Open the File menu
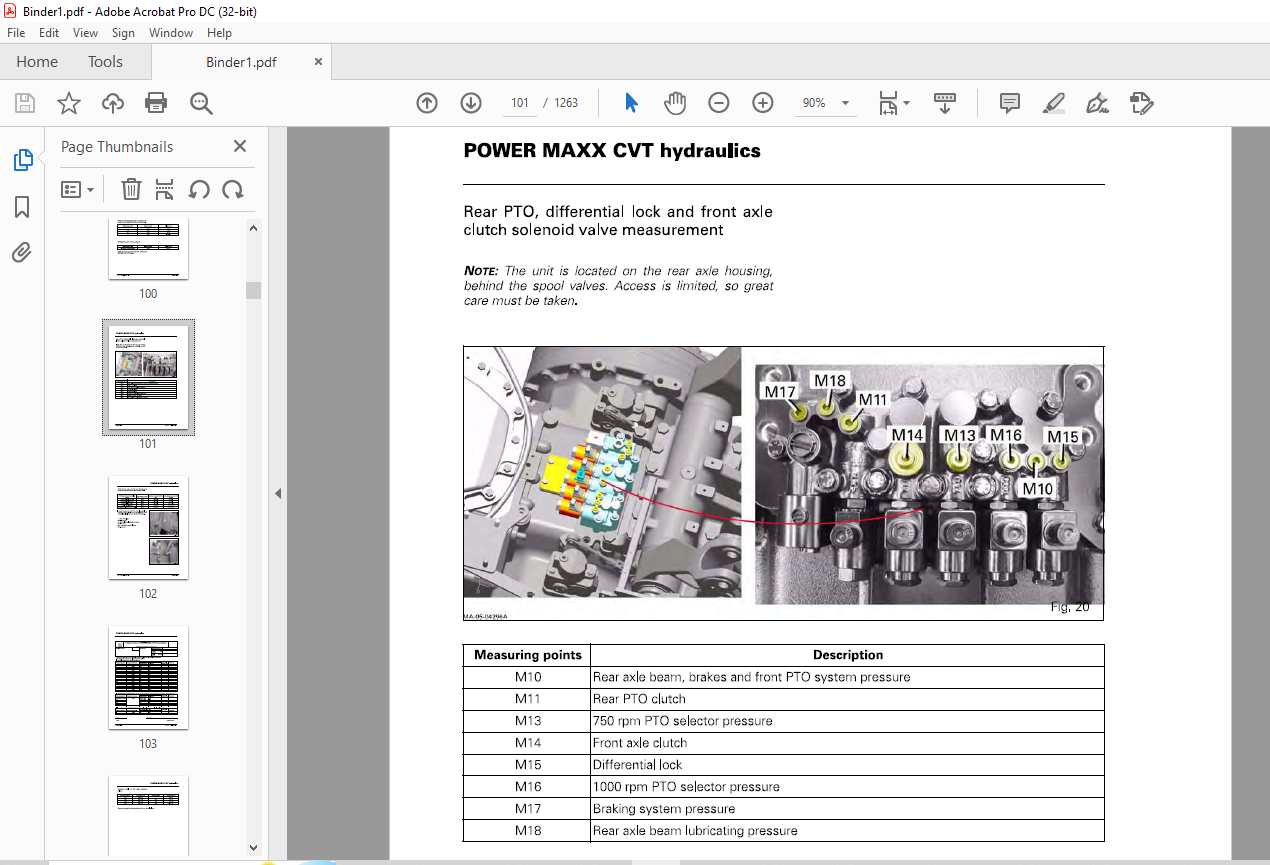Image resolution: width=1270 pixels, height=865 pixels. click(16, 33)
